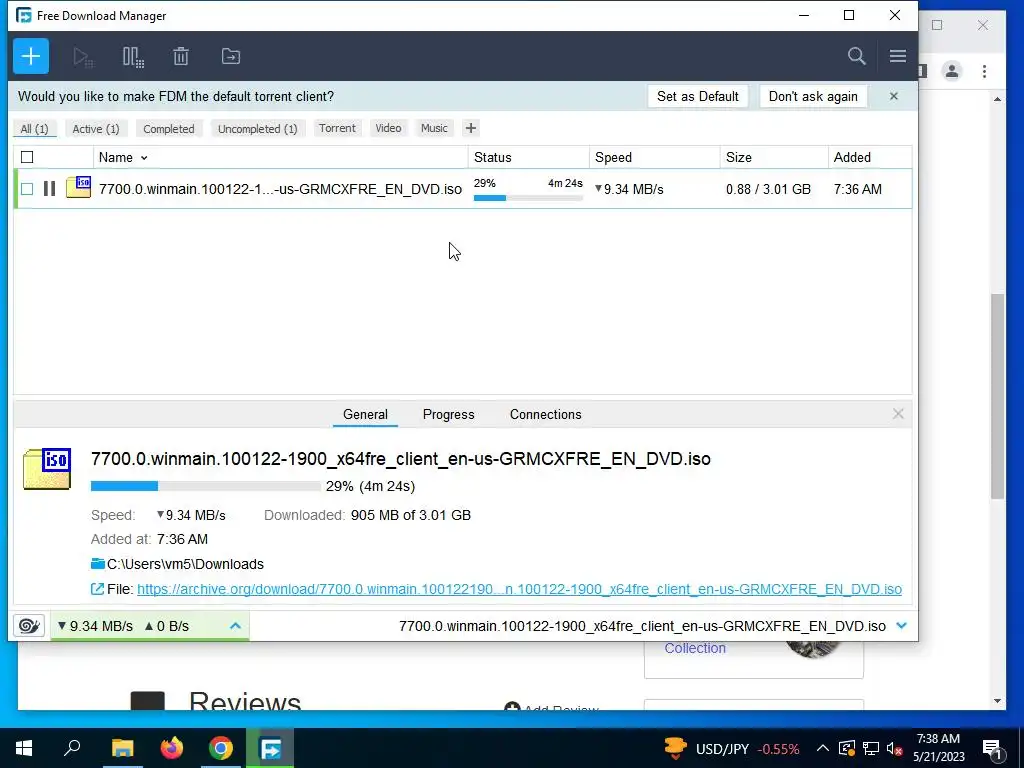Open search with magnifier icon
The image size is (1024, 768).
click(x=856, y=56)
